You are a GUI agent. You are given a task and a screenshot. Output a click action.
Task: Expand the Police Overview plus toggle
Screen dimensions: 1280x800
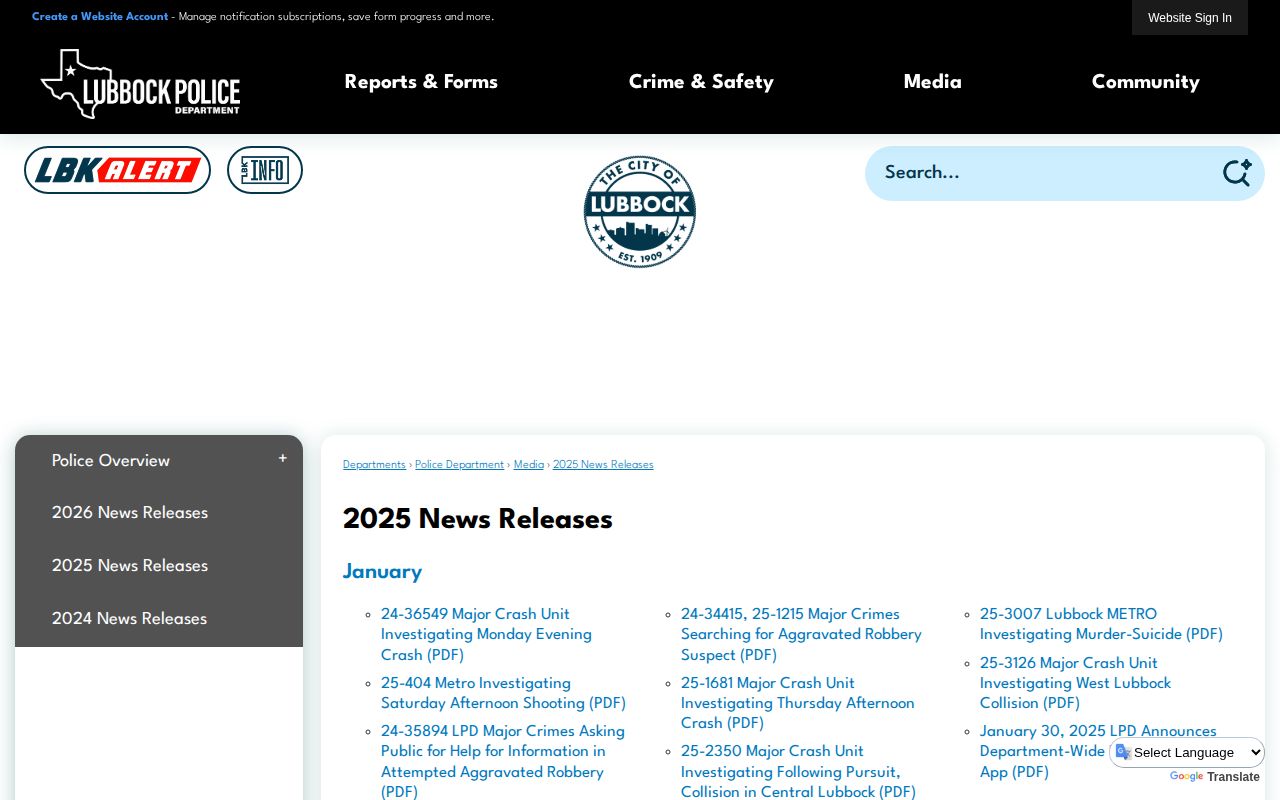coord(282,459)
